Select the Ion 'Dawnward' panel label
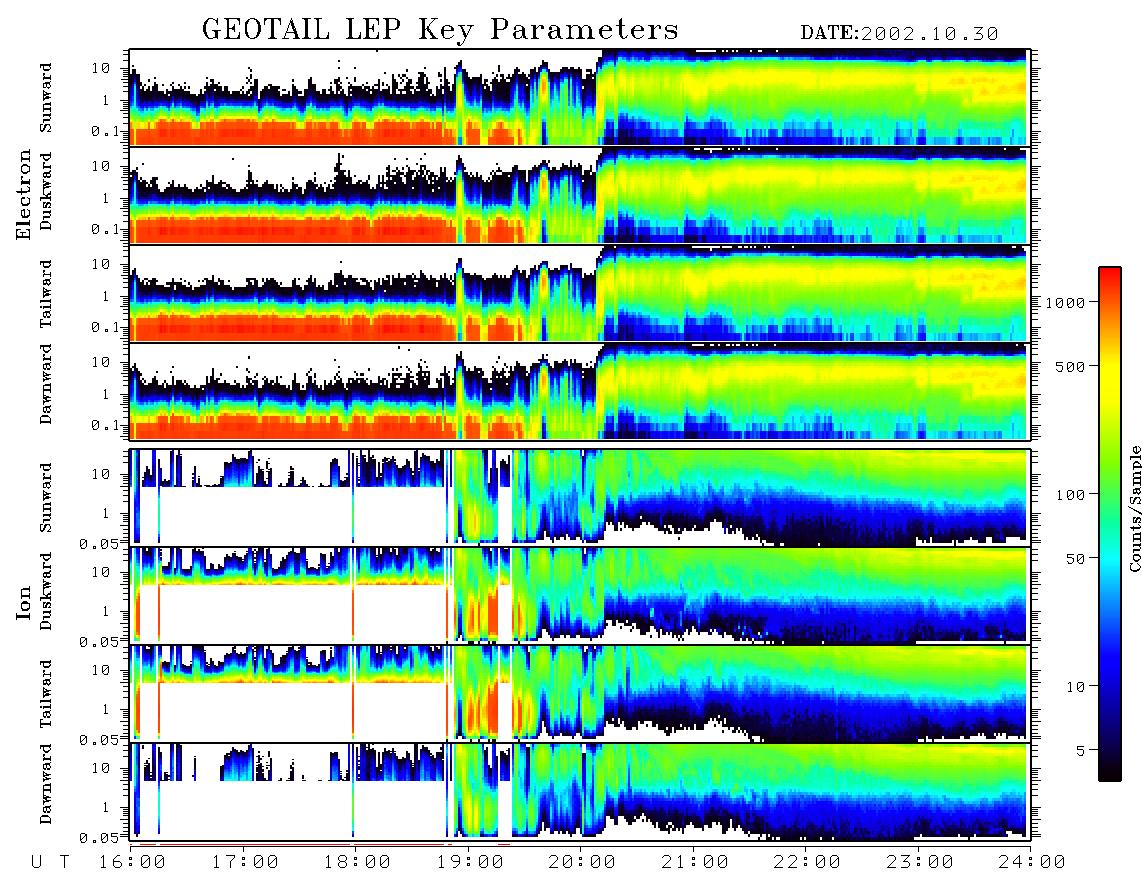 tap(46, 784)
